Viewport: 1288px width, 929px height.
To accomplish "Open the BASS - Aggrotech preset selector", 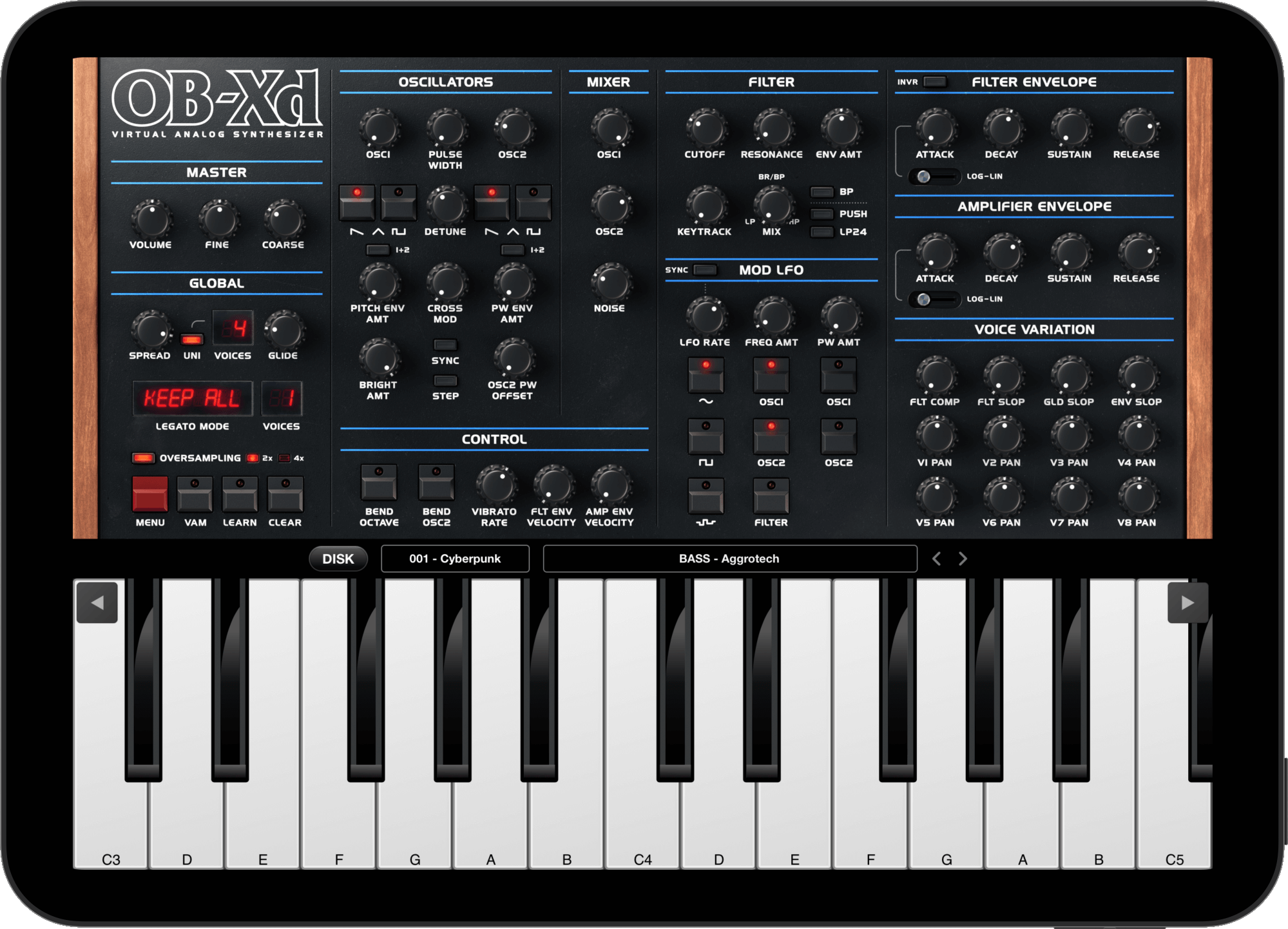I will (729, 559).
